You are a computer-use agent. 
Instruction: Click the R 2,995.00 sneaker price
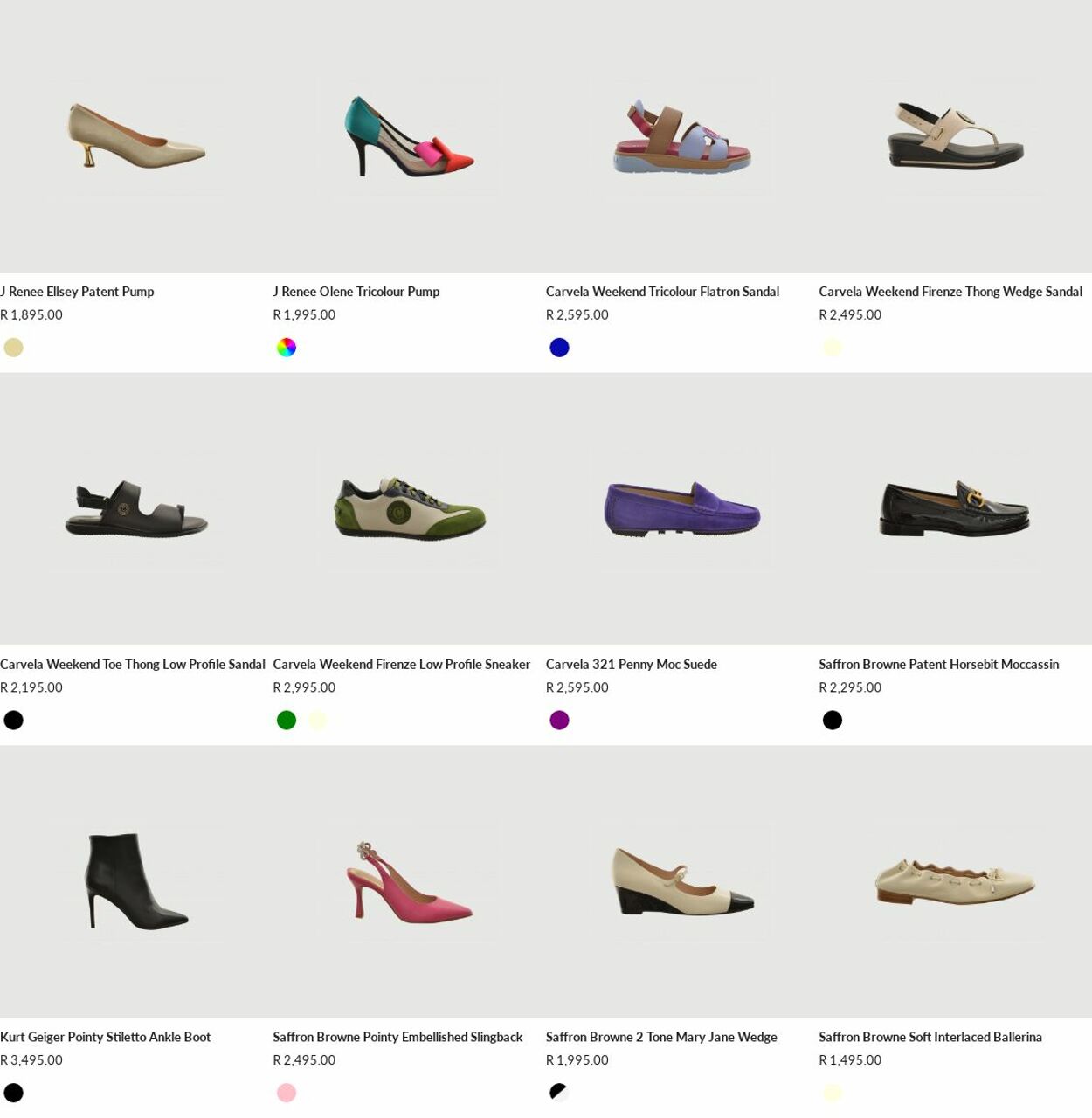coord(304,688)
